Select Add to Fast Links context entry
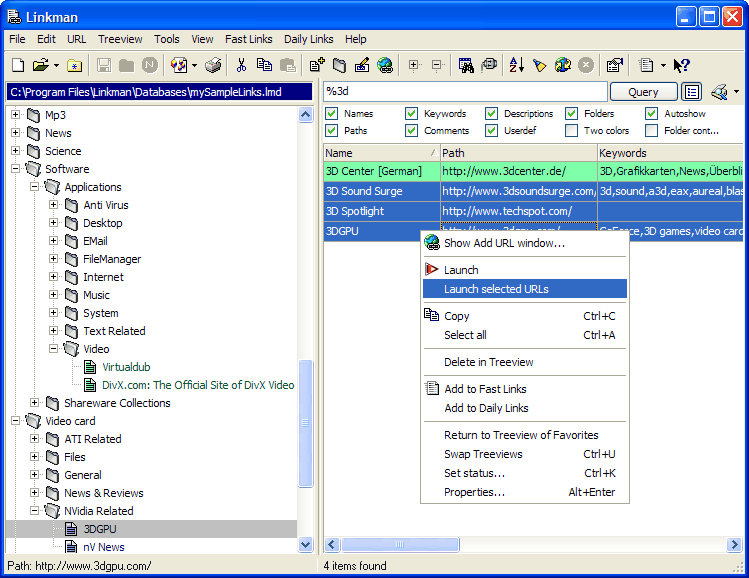Viewport: 749px width, 578px height. (x=524, y=389)
